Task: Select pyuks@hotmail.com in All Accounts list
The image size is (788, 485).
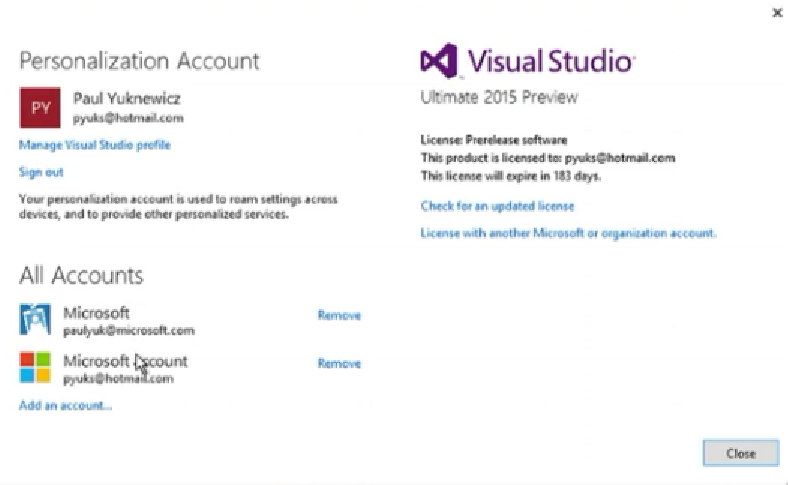Action: [x=119, y=378]
